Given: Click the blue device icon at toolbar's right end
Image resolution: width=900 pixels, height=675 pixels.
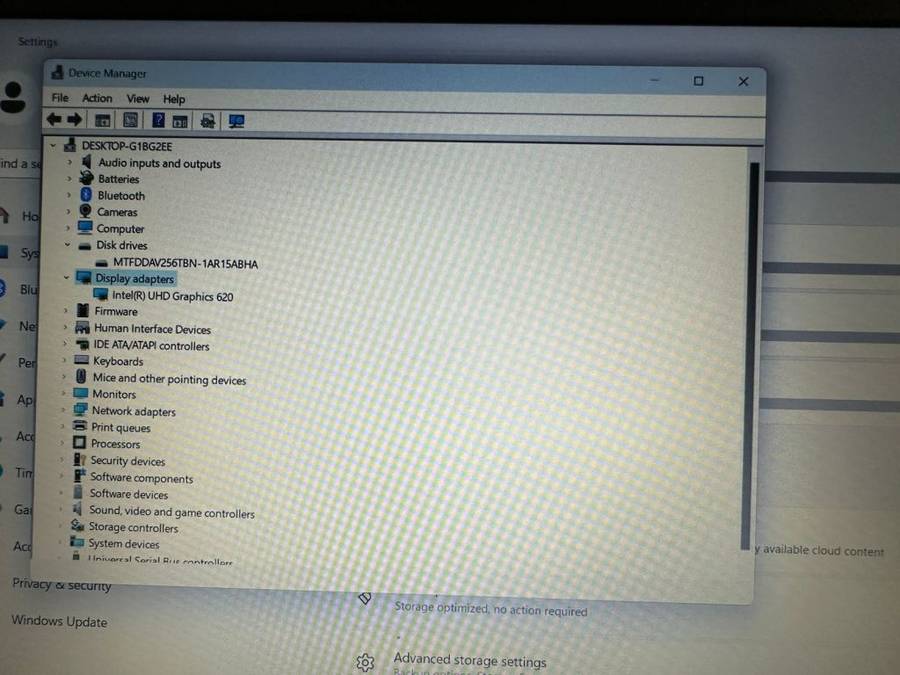Looking at the screenshot, I should pos(236,120).
